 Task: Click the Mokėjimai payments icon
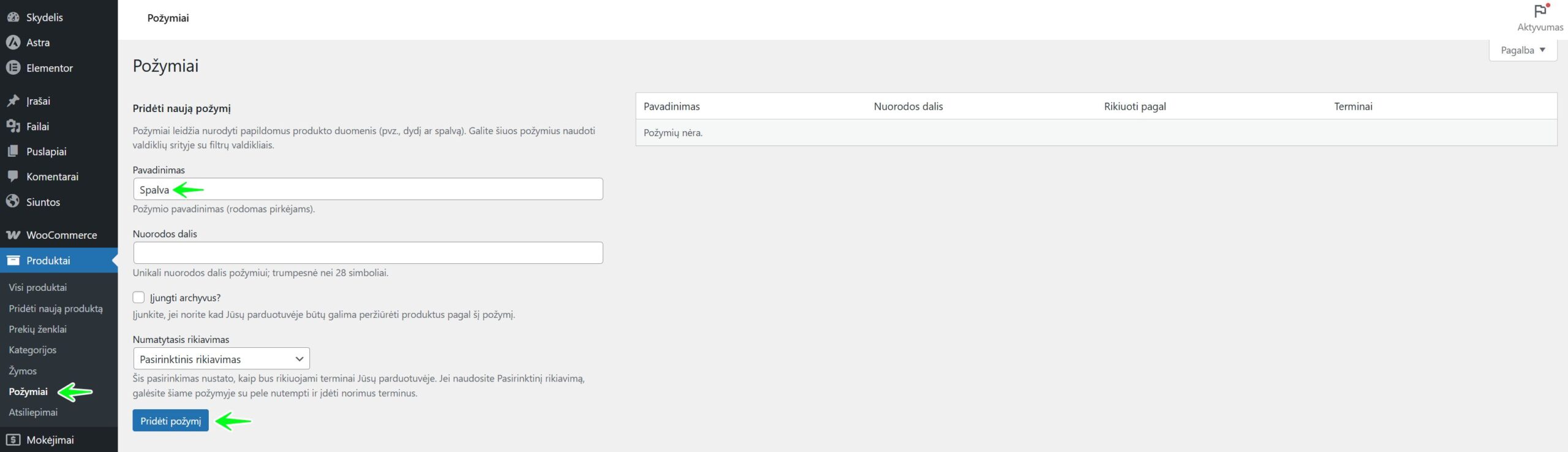pos(13,440)
